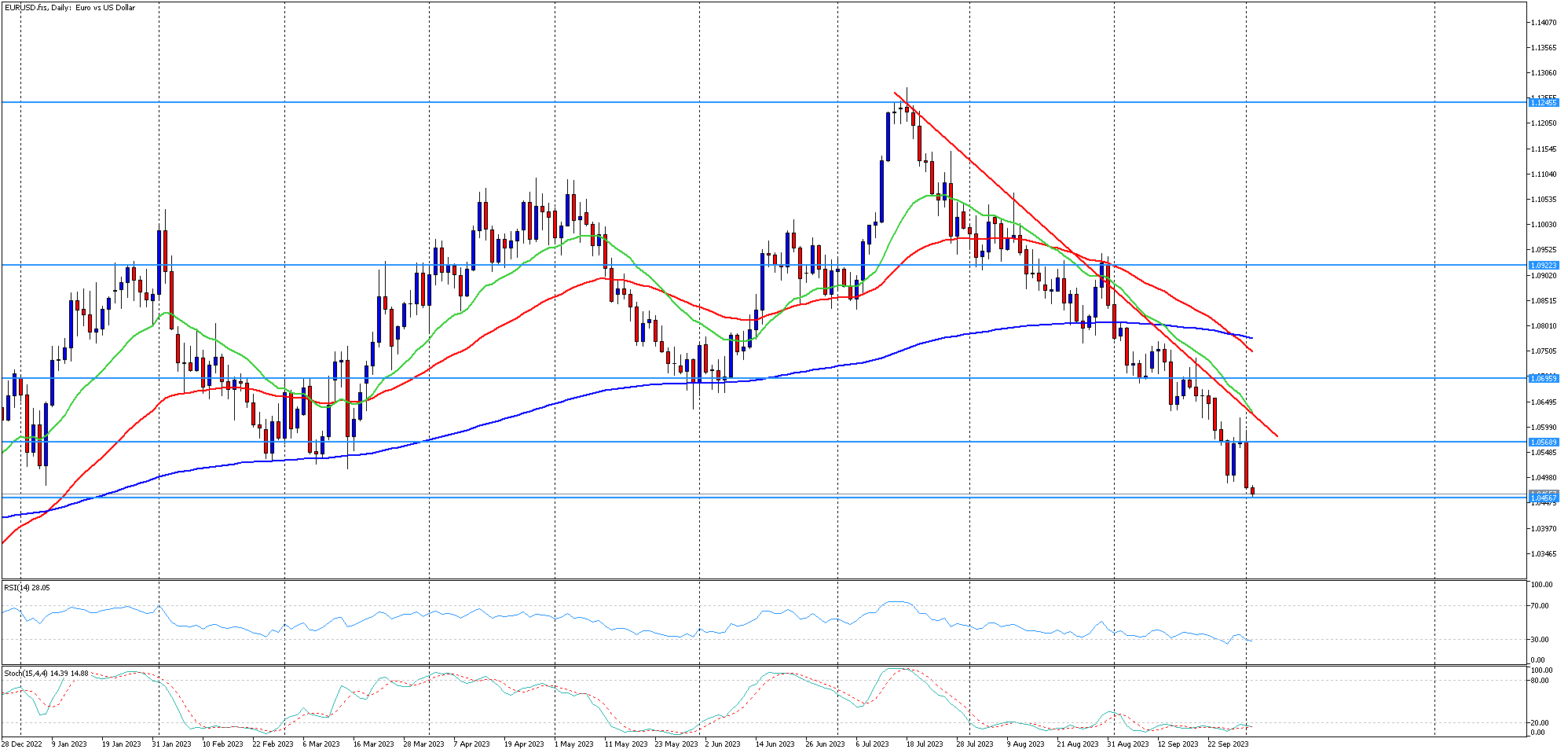Click the 1.05689 horizontal line price tag
The image size is (1568, 753).
pos(1543,443)
